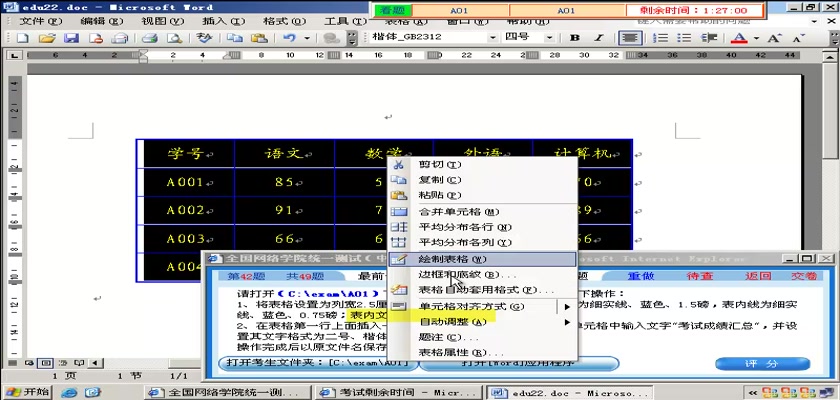Image resolution: width=840 pixels, height=400 pixels.
Task: Open 边框和底纹 from context menu
Action: pos(482,275)
